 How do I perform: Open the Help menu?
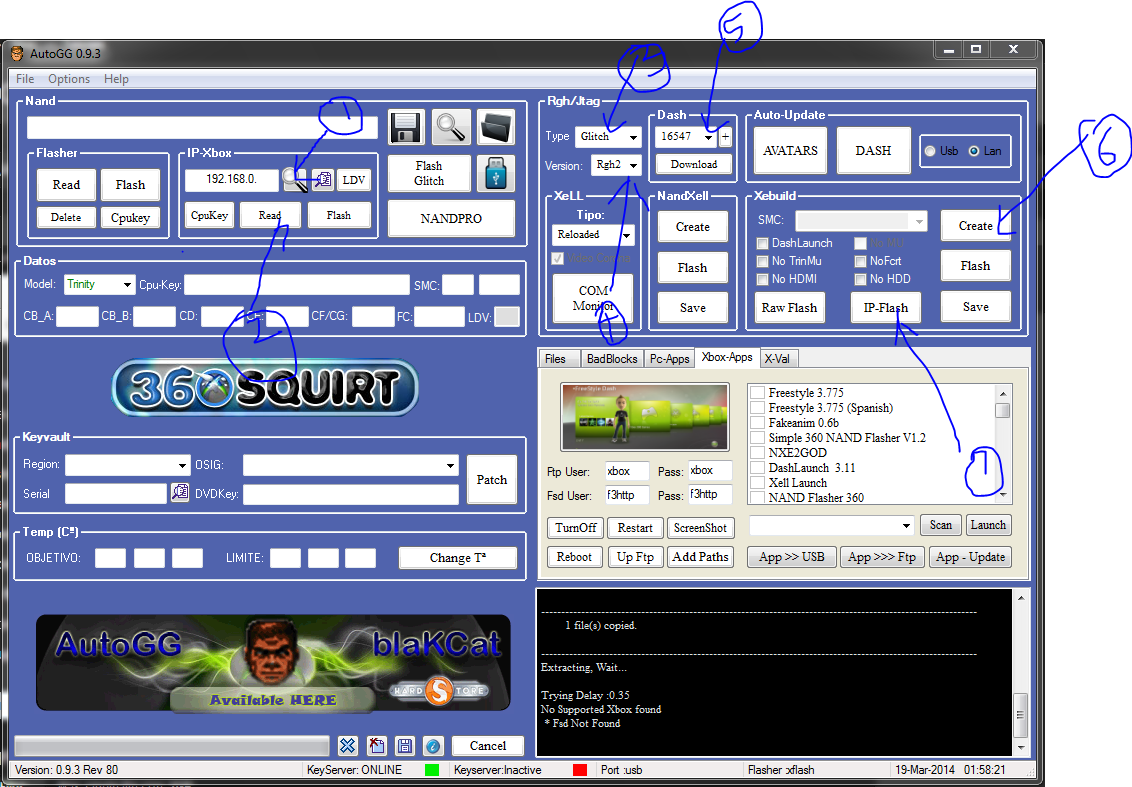click(116, 79)
